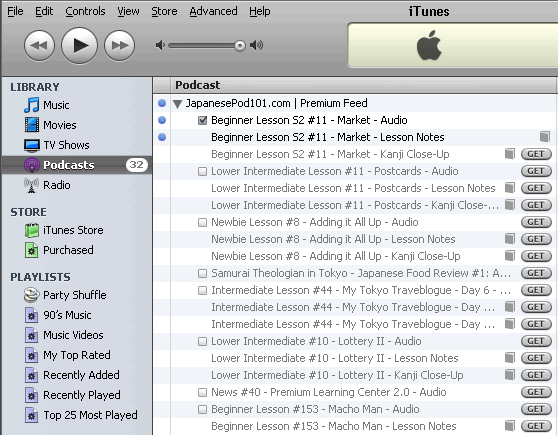Viewport: 558px width, 435px height.
Task: Check News #40 - Premium Learning Center checkbox
Action: pos(202,392)
